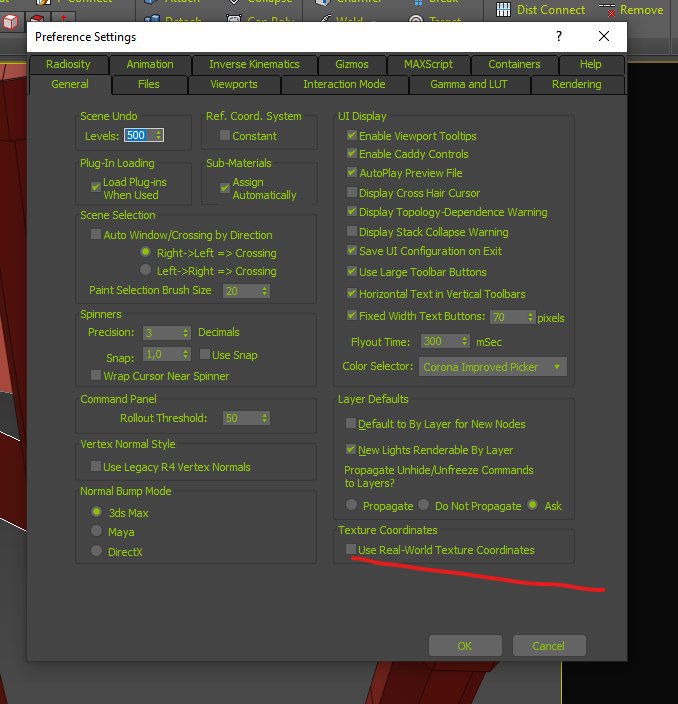This screenshot has height=704, width=678.
Task: Open the Containers tab
Action: pos(515,64)
